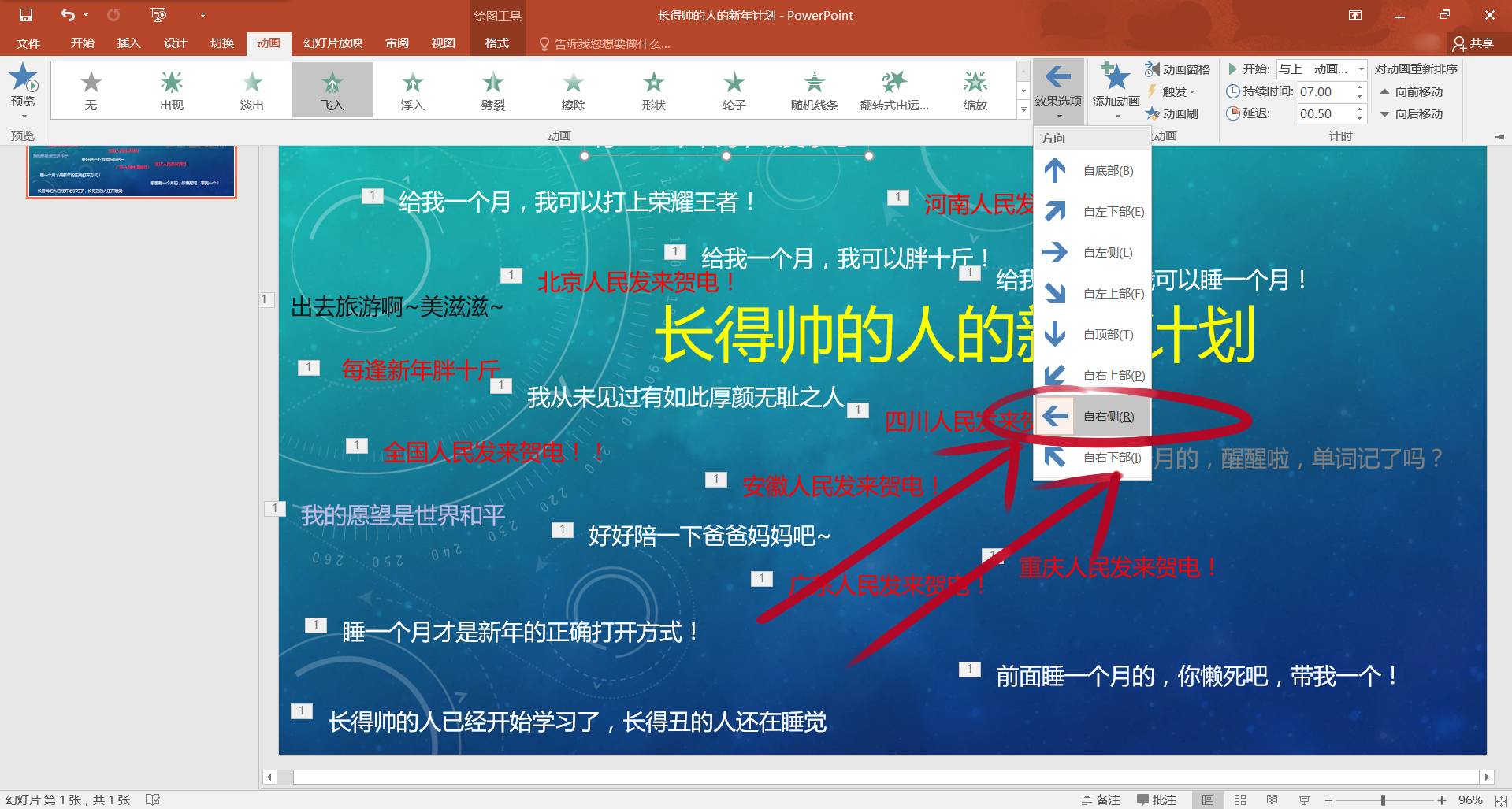Expand the animation gallery more arrow

pos(1023,110)
